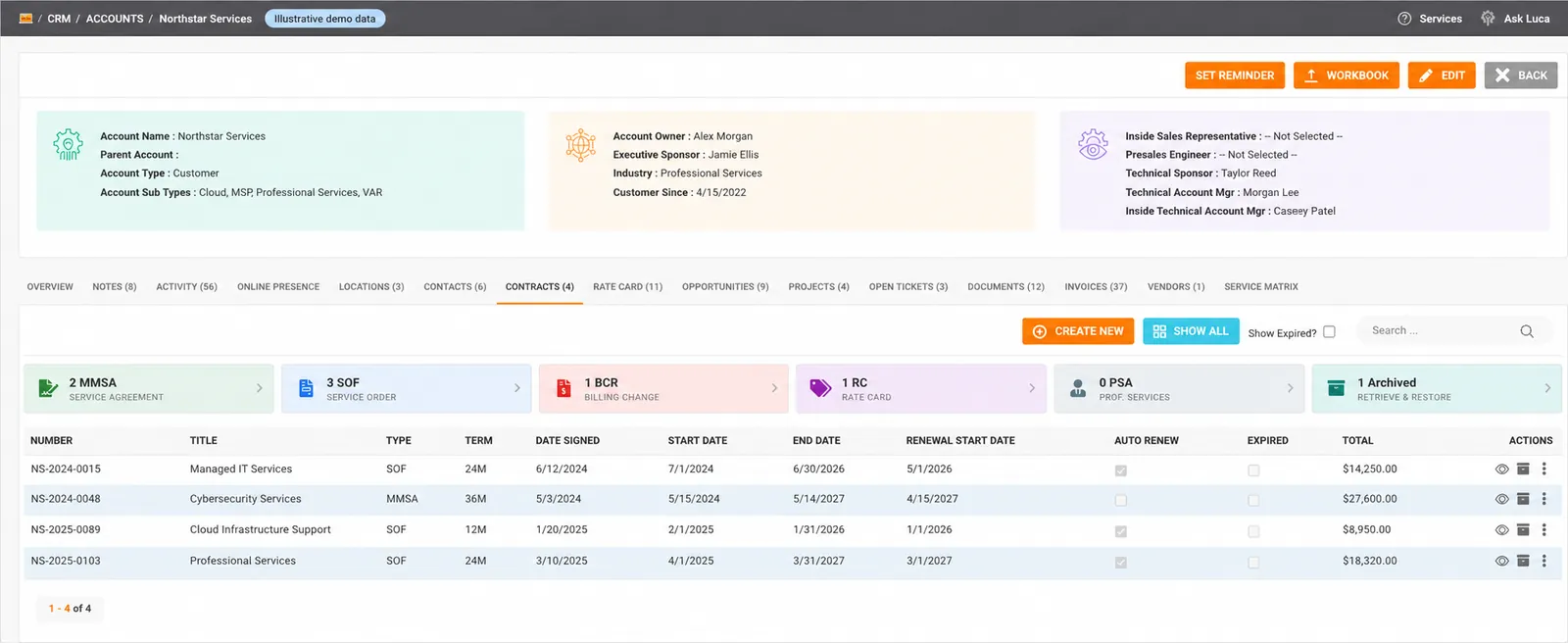Viewport: 1568px width, 643px height.
Task: Open more actions for NS-2024-0048
Action: tap(1543, 499)
